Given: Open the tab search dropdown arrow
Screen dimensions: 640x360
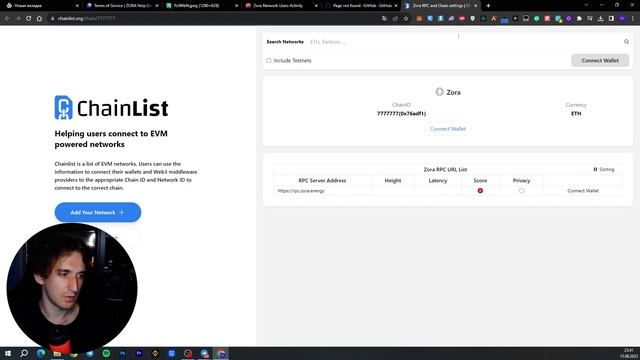Looking at the screenshot, I should [x=586, y=5].
